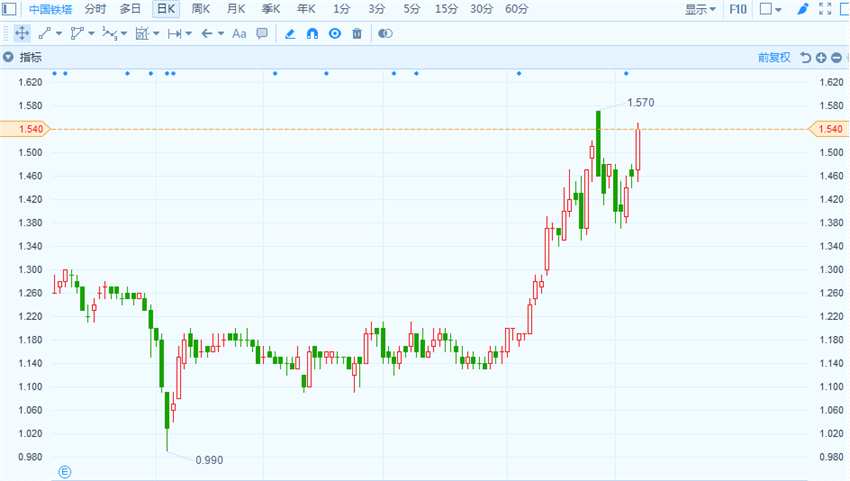Click the right 1.540 current price label
This screenshot has height=481, width=850.
(828, 129)
